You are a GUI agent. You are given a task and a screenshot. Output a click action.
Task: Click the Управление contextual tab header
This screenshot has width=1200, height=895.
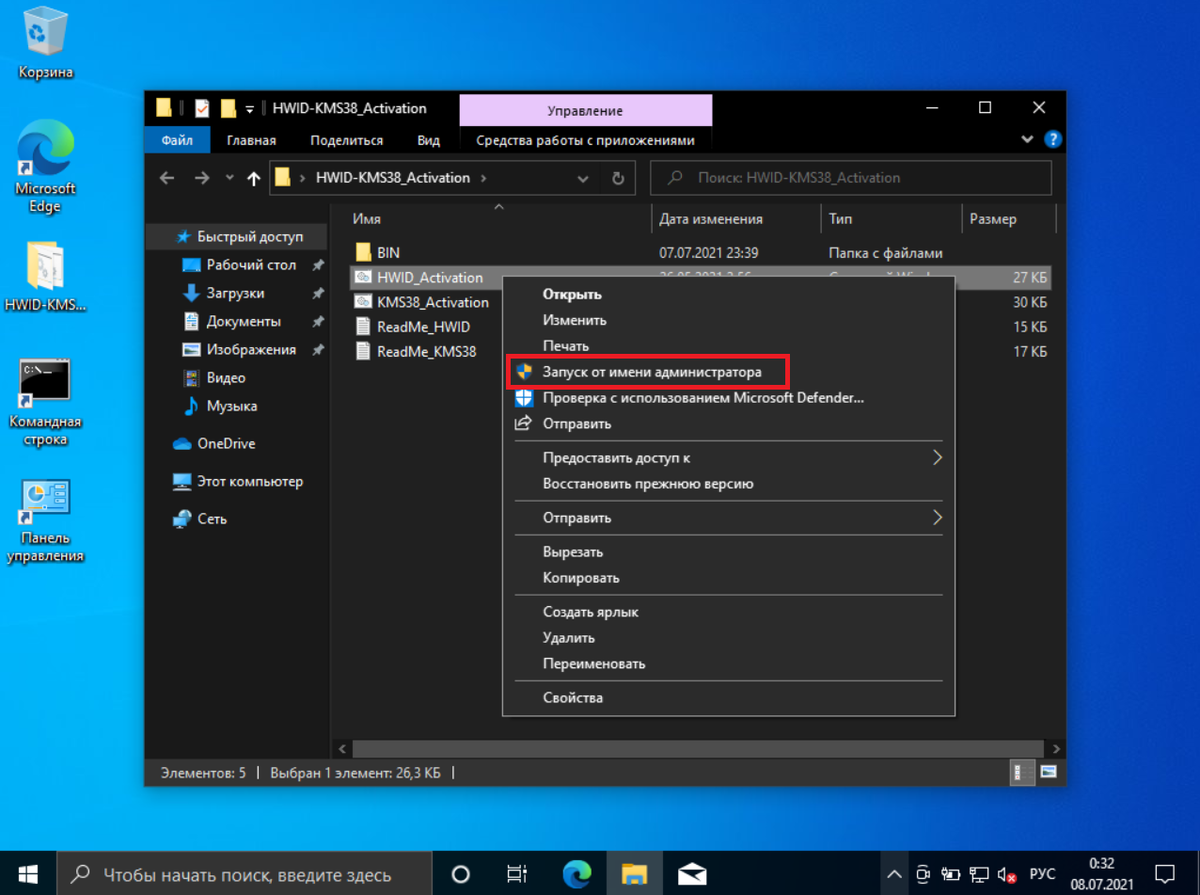[585, 110]
